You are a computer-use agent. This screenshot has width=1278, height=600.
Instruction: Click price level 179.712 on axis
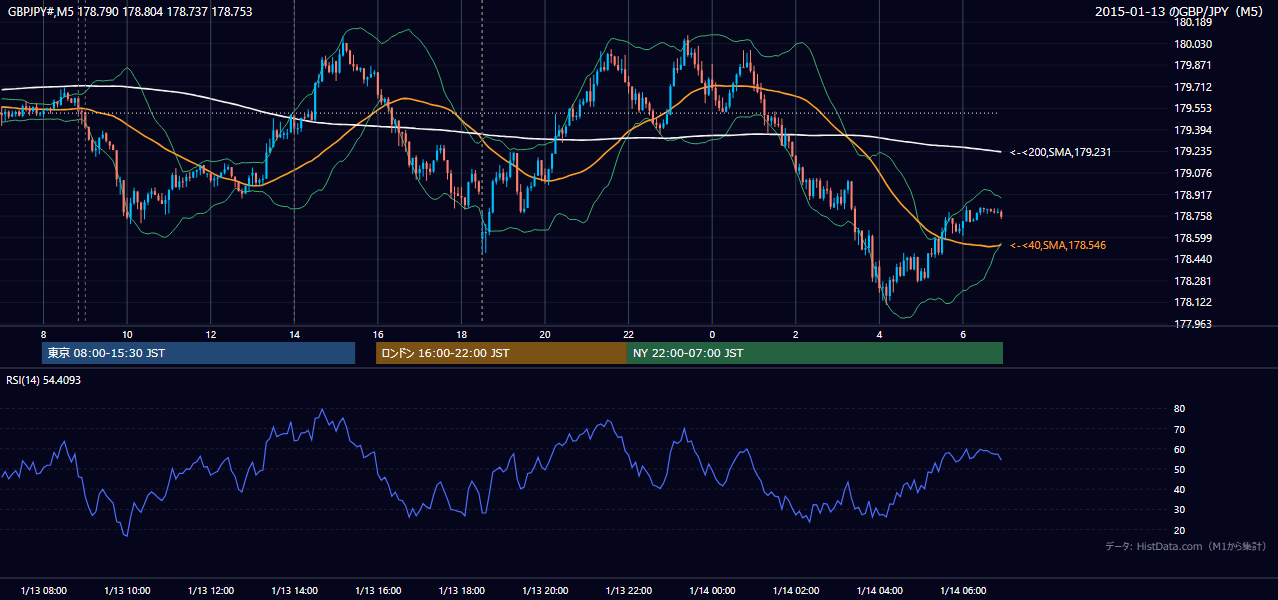1193,87
